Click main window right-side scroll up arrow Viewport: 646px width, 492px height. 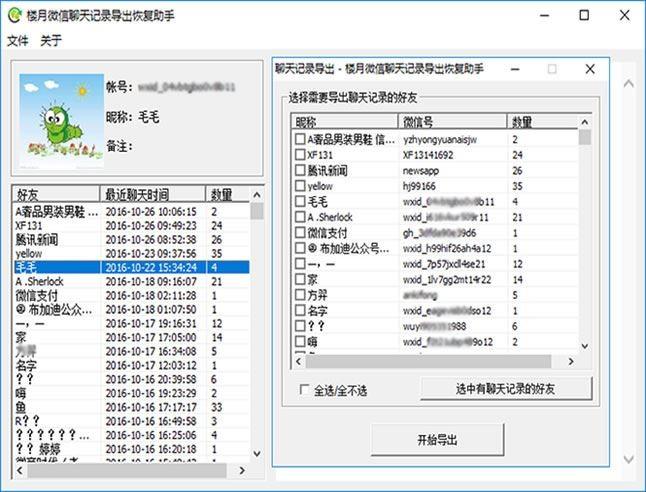point(628,84)
